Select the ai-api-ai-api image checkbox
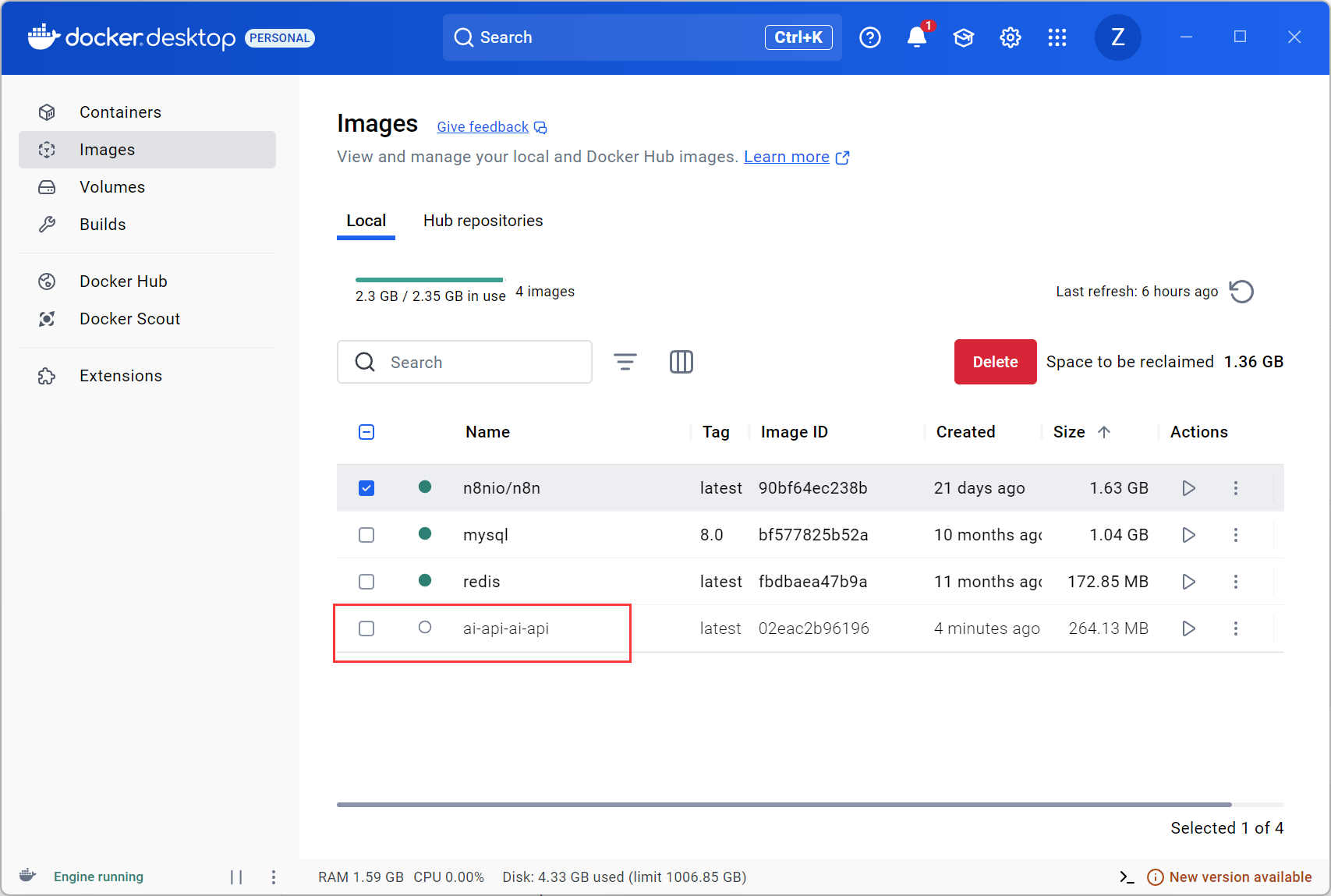 (x=366, y=629)
